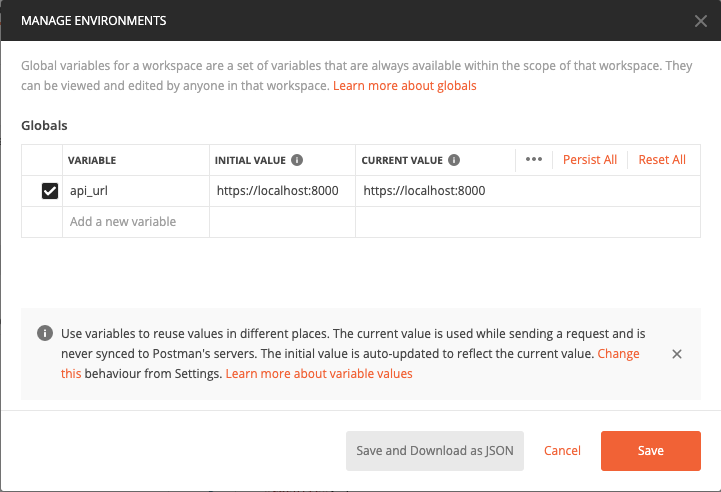Open Learn more about globals link
Screen dimensions: 721x492
pos(405,86)
